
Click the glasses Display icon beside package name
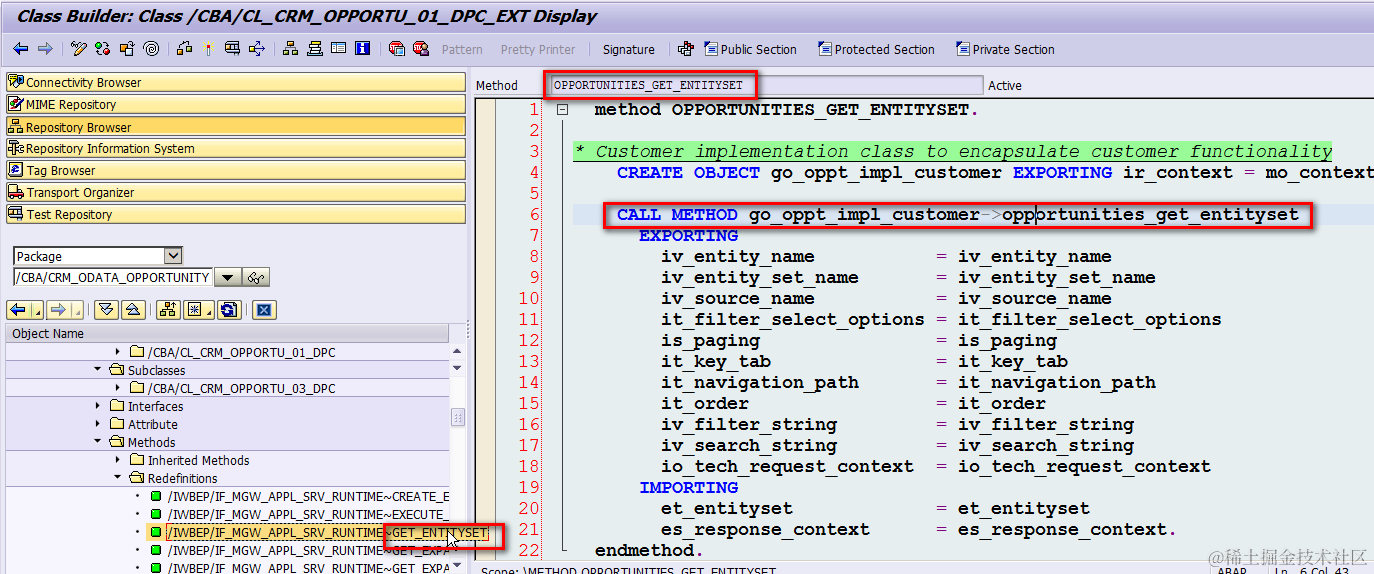pyautogui.click(x=256, y=278)
